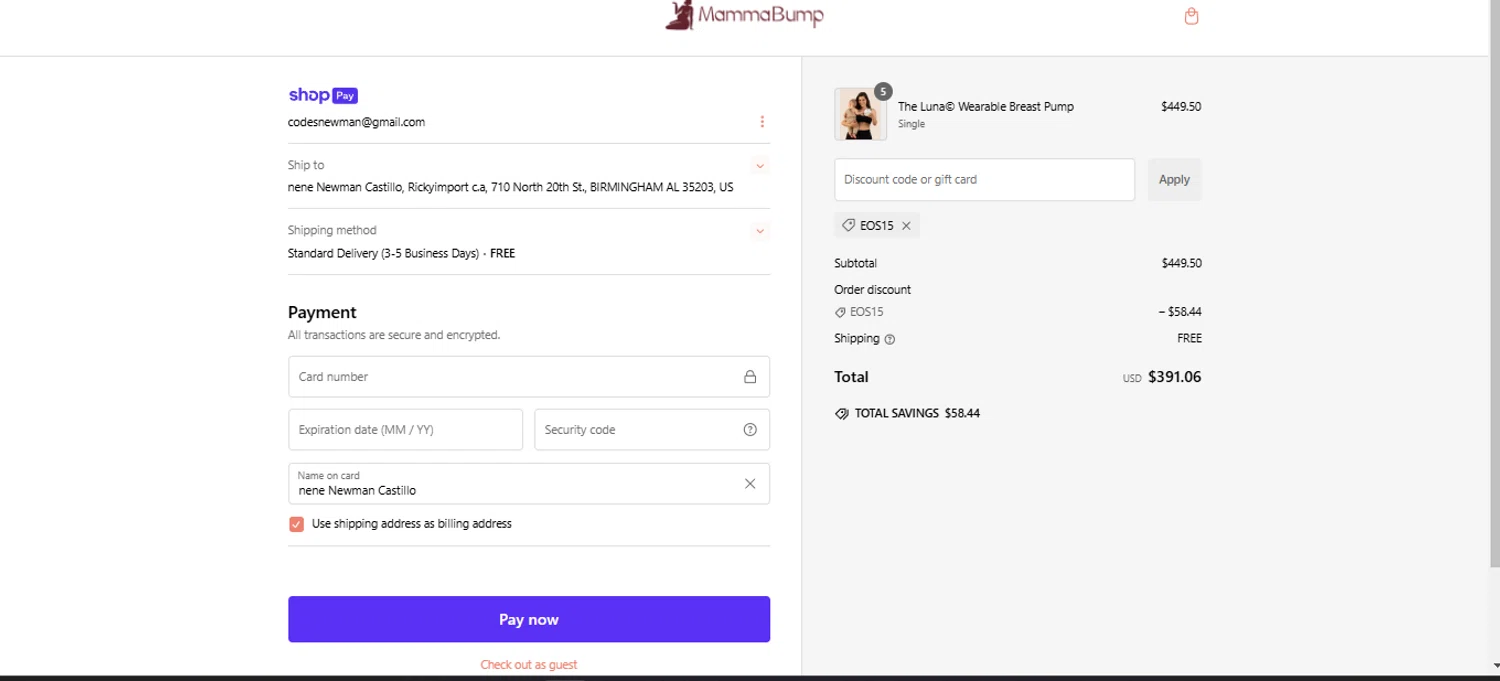Click the Subtotal $449.50 value
This screenshot has width=1500, height=681.
click(1181, 263)
